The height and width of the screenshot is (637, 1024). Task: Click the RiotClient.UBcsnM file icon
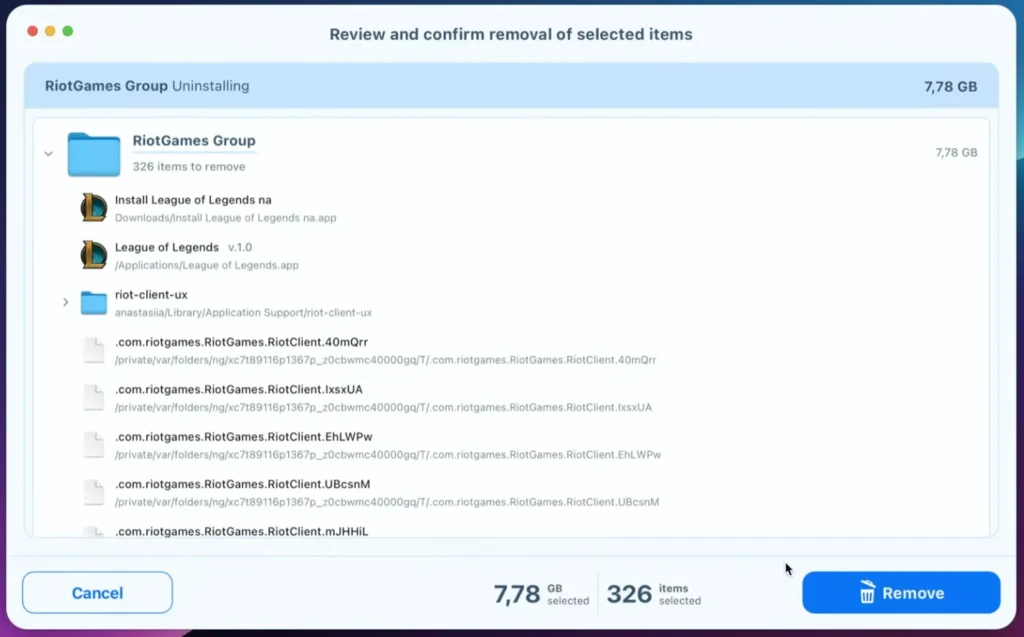tap(94, 492)
